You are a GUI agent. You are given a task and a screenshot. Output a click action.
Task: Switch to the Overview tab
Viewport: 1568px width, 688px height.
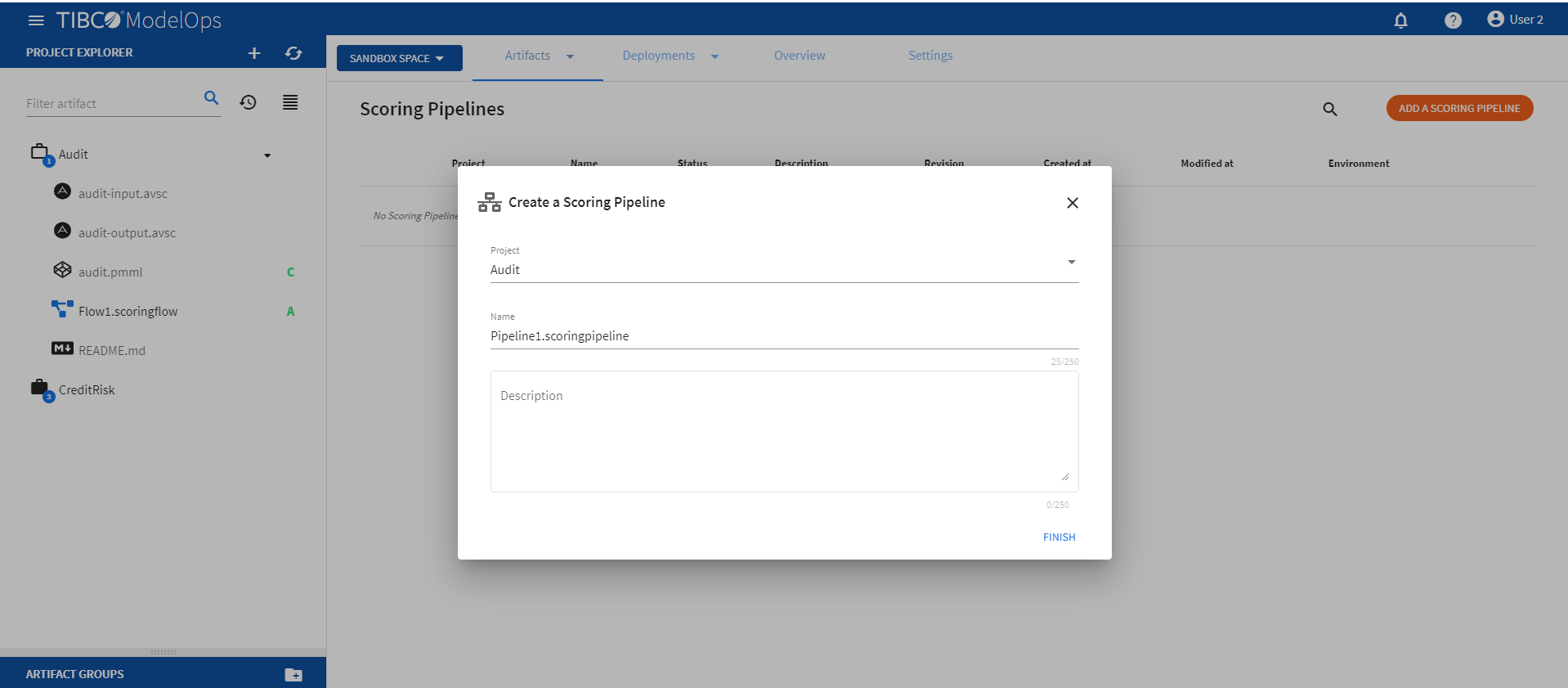pos(799,56)
